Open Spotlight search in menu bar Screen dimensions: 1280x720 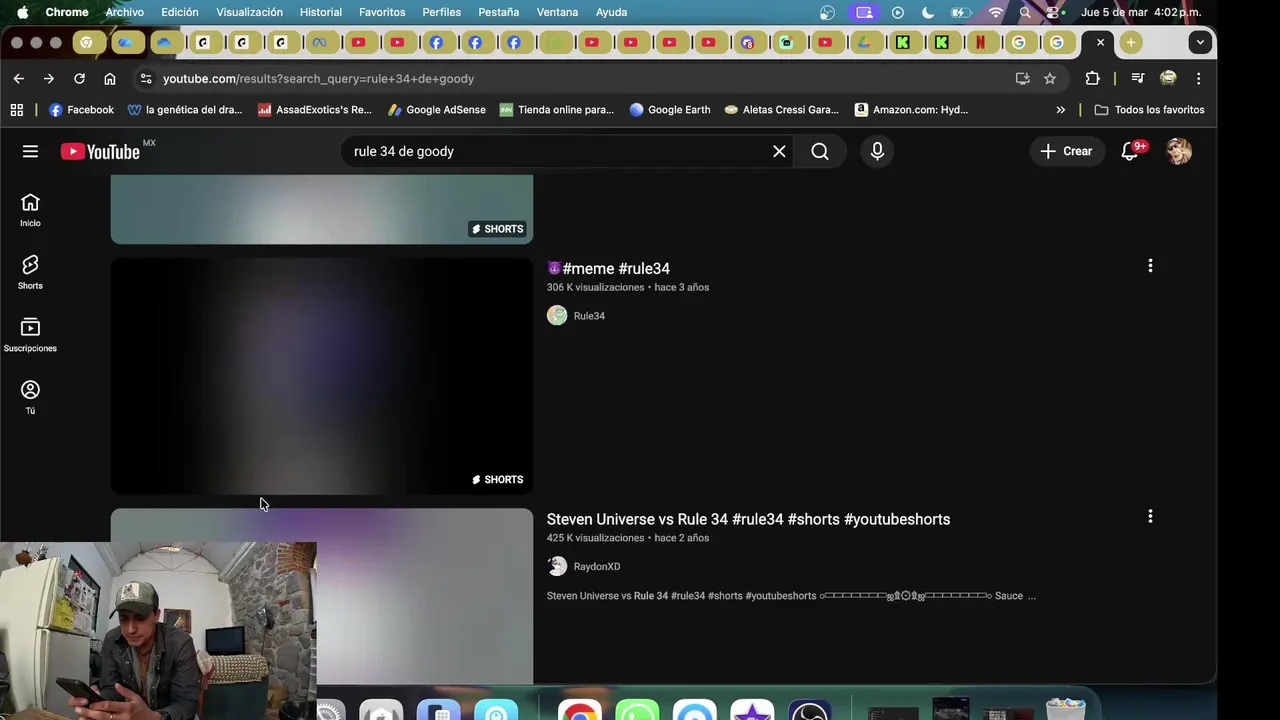(1025, 12)
